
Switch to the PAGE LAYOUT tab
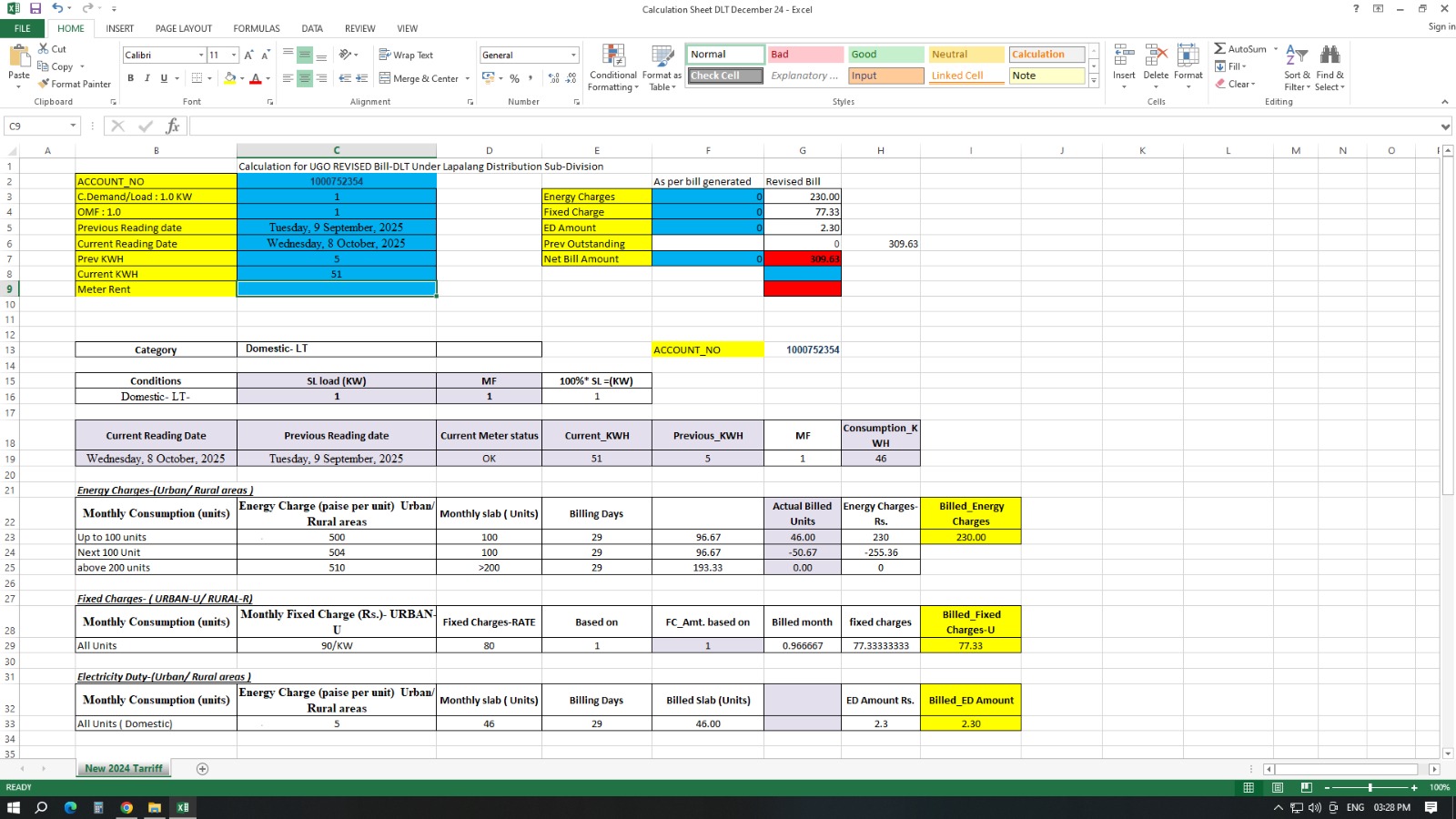tap(183, 28)
